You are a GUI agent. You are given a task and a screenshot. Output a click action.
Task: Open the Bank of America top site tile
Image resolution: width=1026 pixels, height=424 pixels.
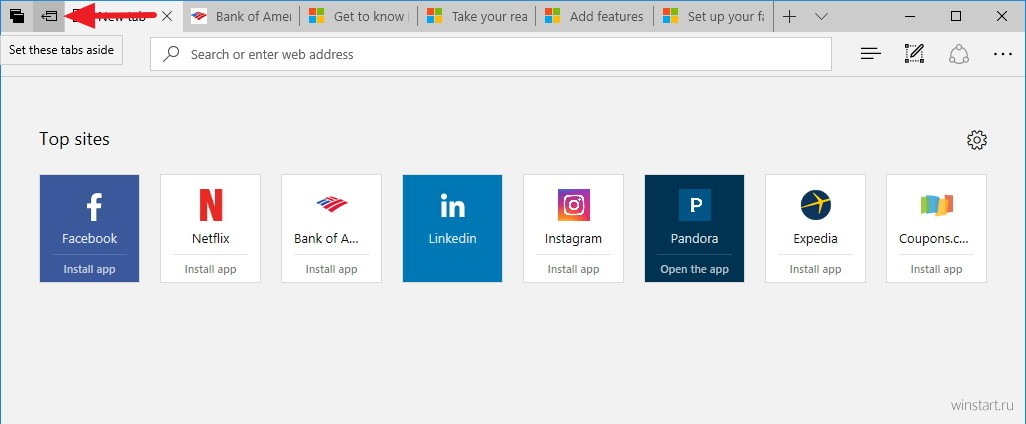332,228
